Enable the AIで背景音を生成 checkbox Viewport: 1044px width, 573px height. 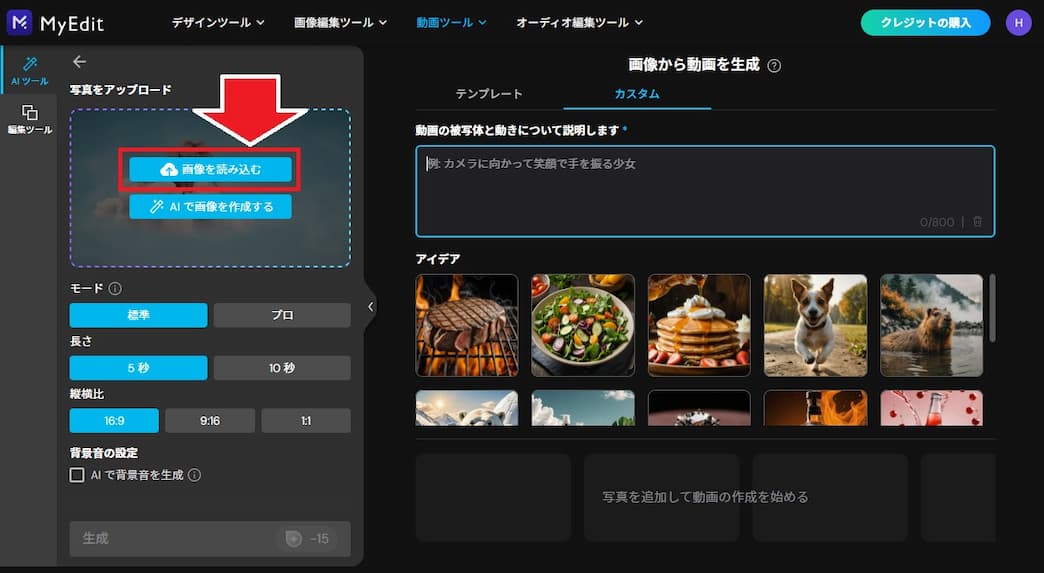(77, 475)
